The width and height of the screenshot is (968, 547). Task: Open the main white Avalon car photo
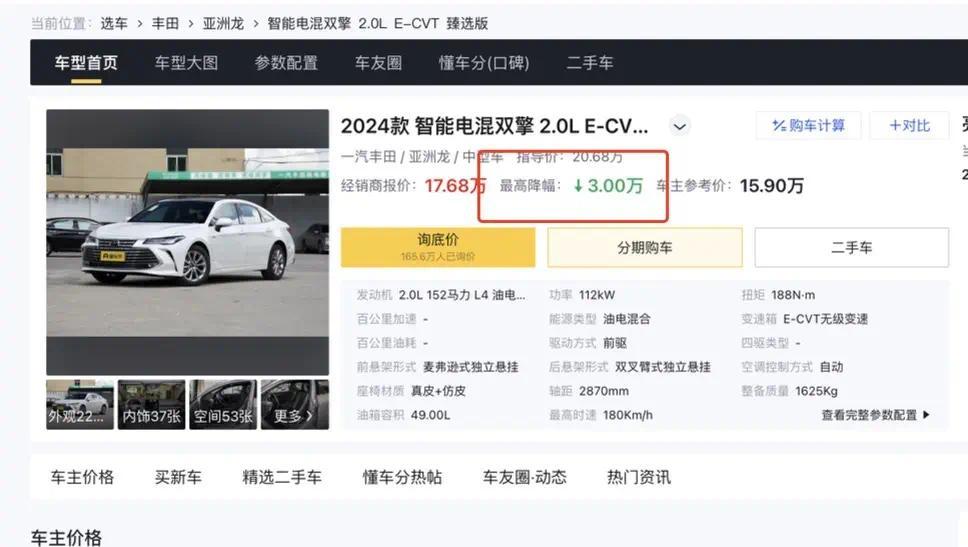click(x=188, y=242)
